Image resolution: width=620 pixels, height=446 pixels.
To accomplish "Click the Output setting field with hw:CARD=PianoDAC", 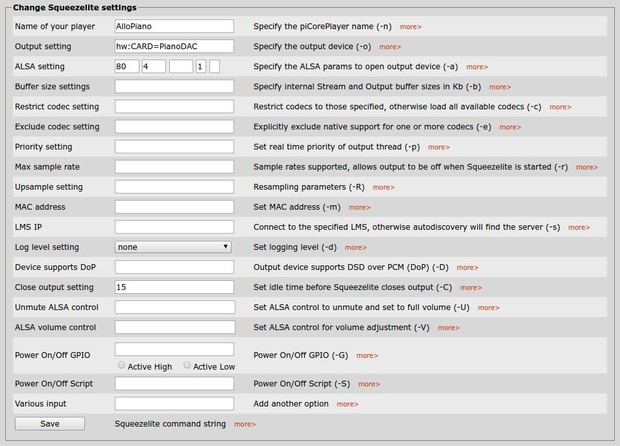I will point(174,46).
